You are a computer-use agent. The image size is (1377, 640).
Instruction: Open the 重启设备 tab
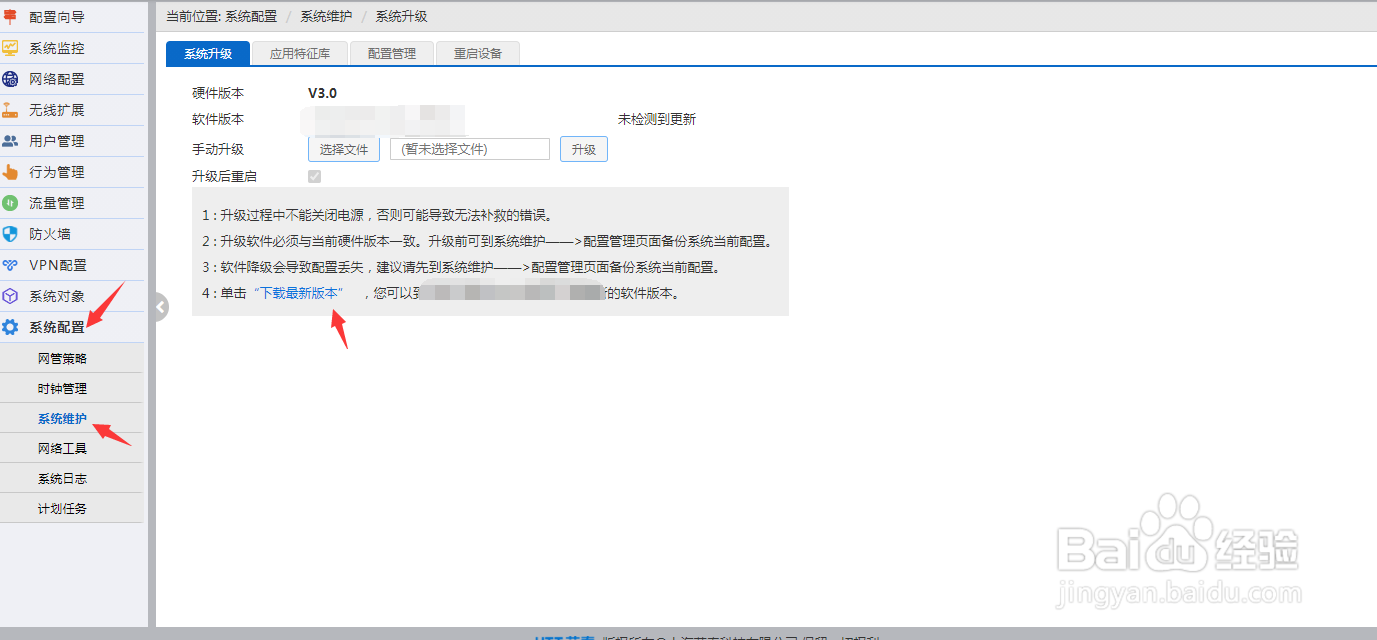point(477,53)
